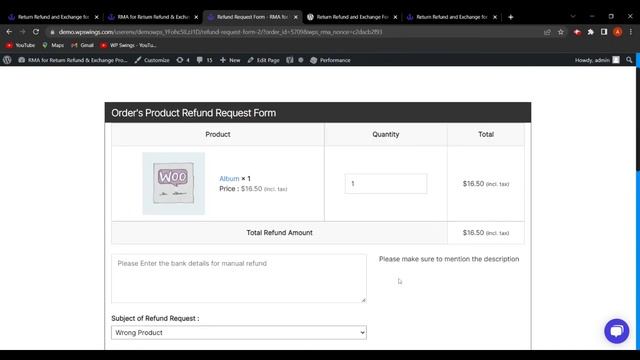Open the search magnifier in the admin bar

629,60
